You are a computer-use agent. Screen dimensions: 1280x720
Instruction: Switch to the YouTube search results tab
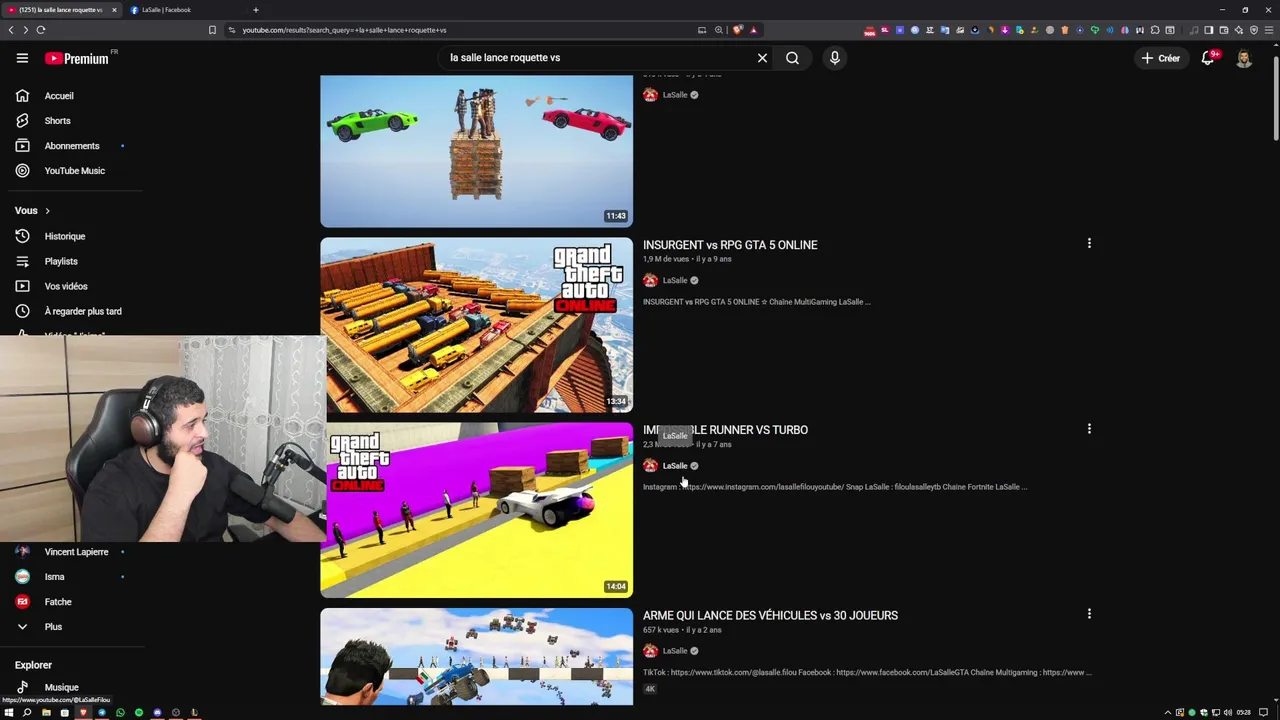[62, 10]
